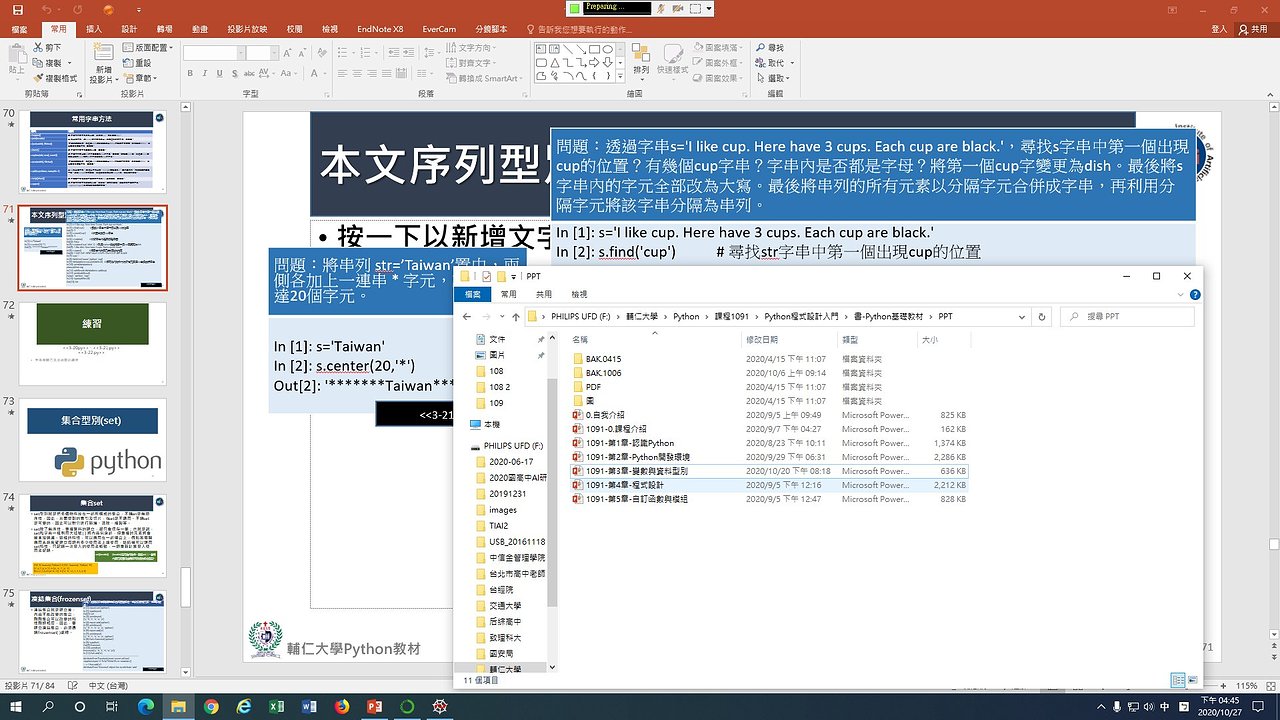The width and height of the screenshot is (1280, 720).
Task: Open Google Chrome from the taskbar
Action: pos(211,706)
